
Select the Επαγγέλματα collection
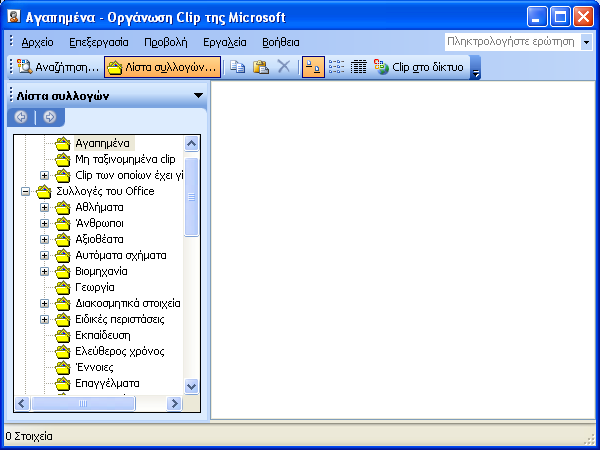107,384
